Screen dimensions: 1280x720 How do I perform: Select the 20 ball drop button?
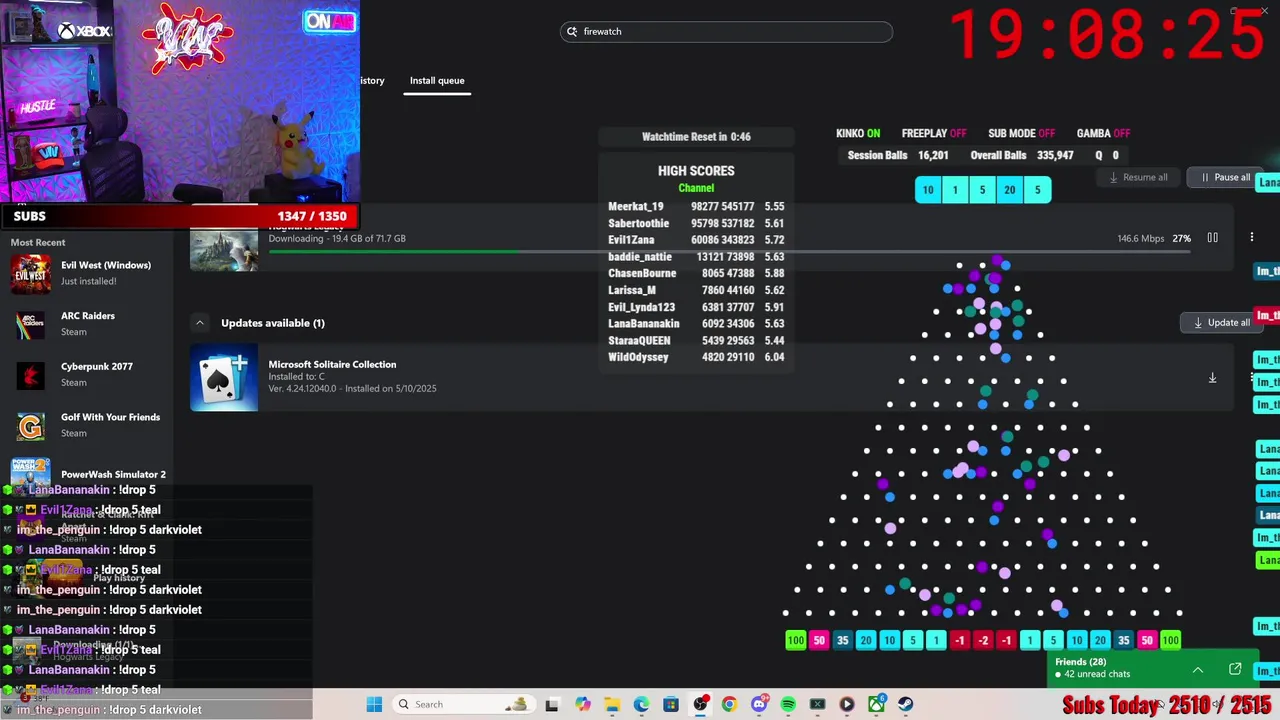(1009, 190)
